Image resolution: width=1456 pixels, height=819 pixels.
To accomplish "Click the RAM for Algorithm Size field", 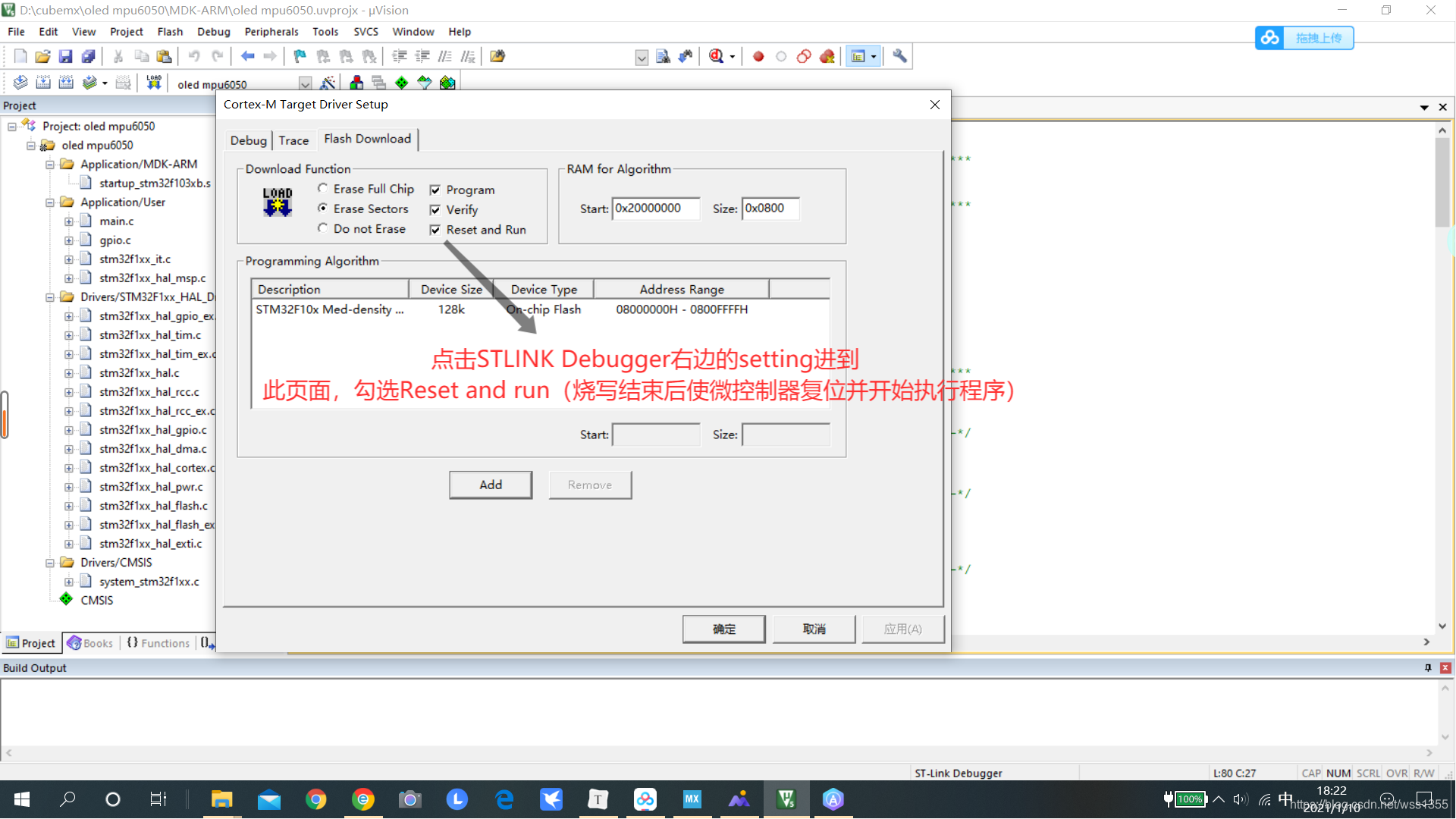I will tap(770, 208).
